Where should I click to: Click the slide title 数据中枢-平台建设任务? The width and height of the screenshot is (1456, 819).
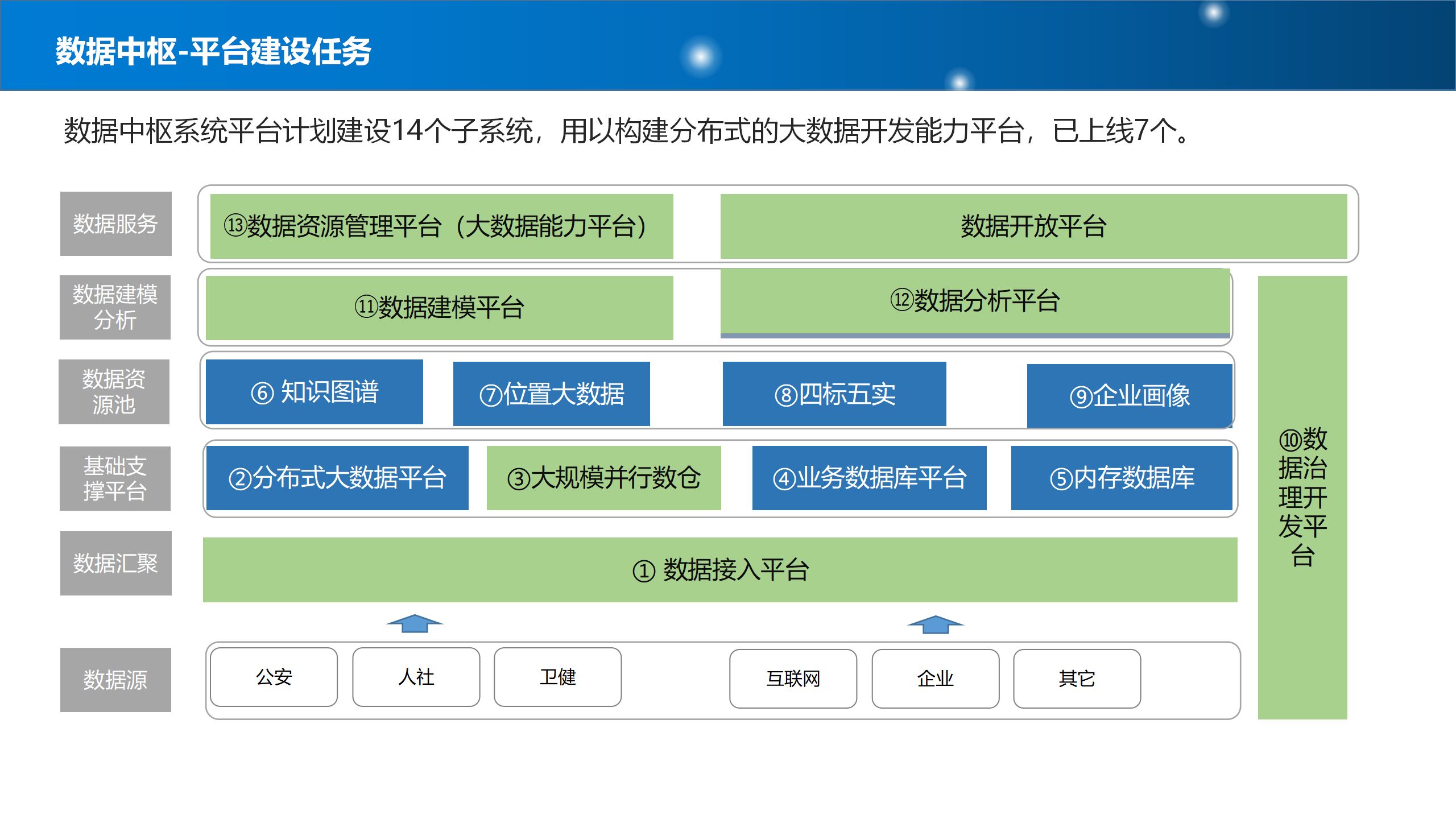(213, 52)
